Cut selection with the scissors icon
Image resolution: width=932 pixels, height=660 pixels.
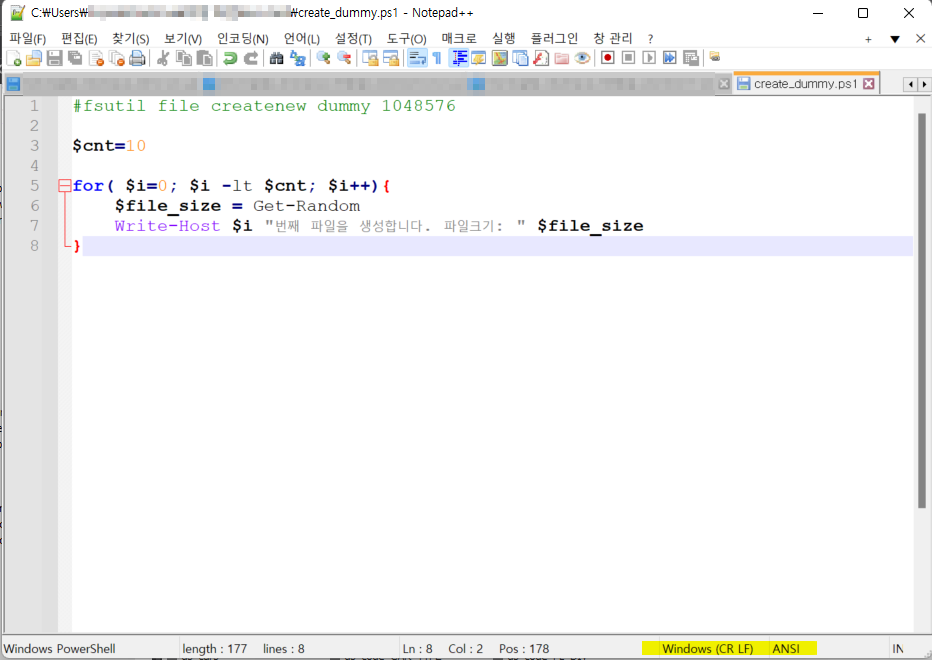(162, 58)
